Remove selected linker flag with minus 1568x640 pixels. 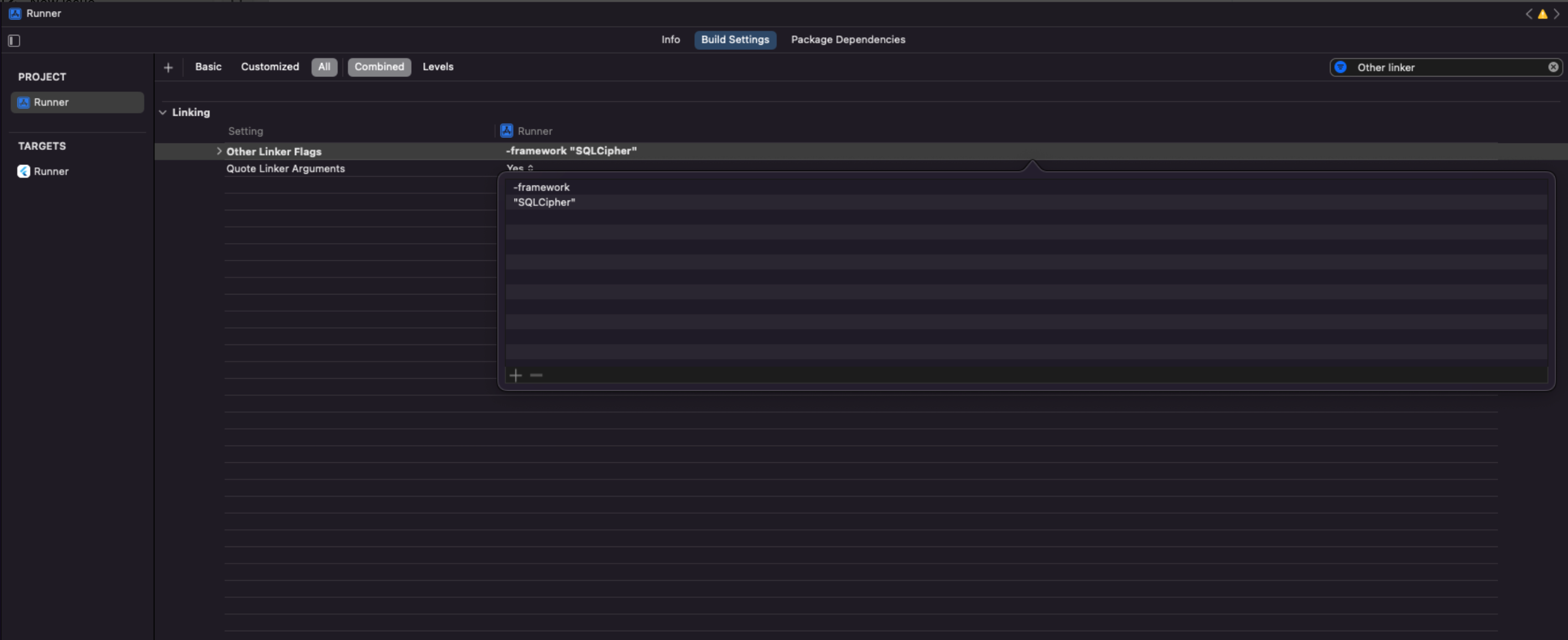[536, 375]
